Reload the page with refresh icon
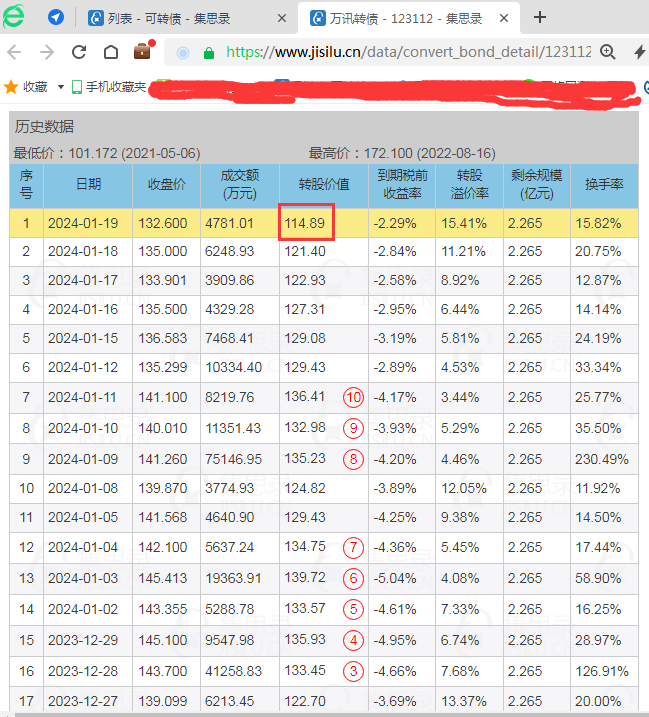 [79, 53]
